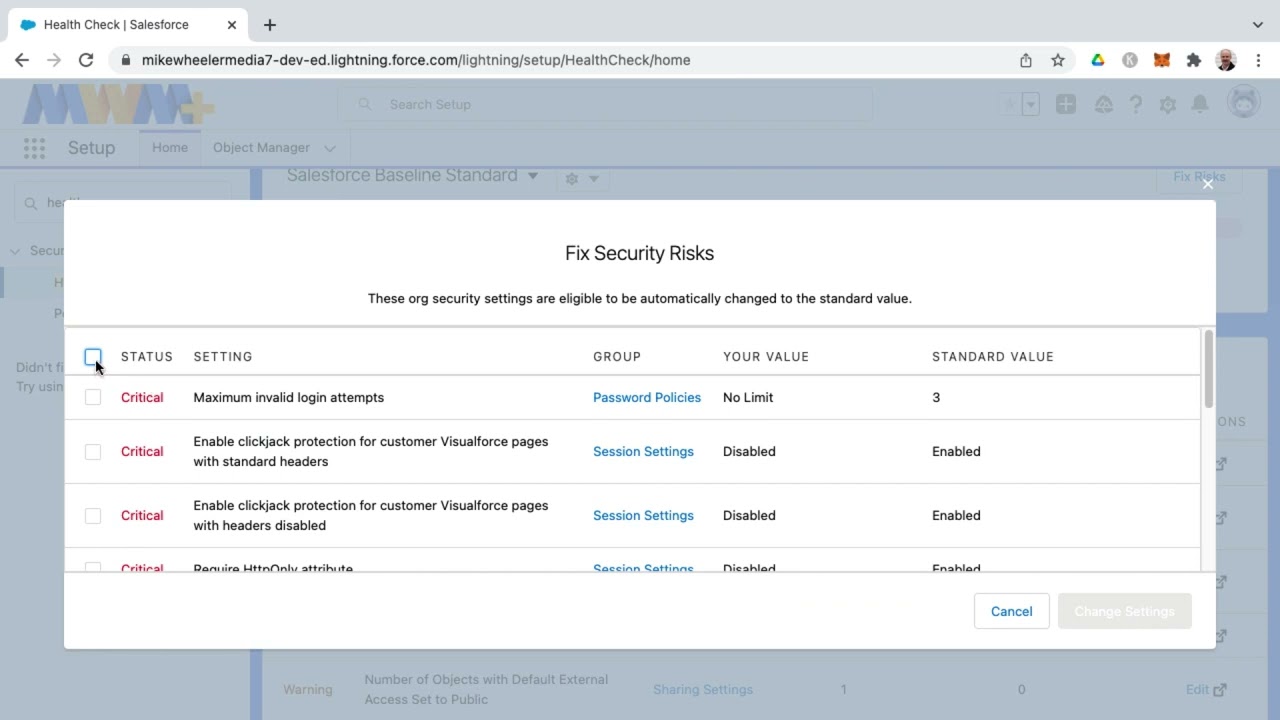Click 'No Limit' value cell

click(x=748, y=397)
